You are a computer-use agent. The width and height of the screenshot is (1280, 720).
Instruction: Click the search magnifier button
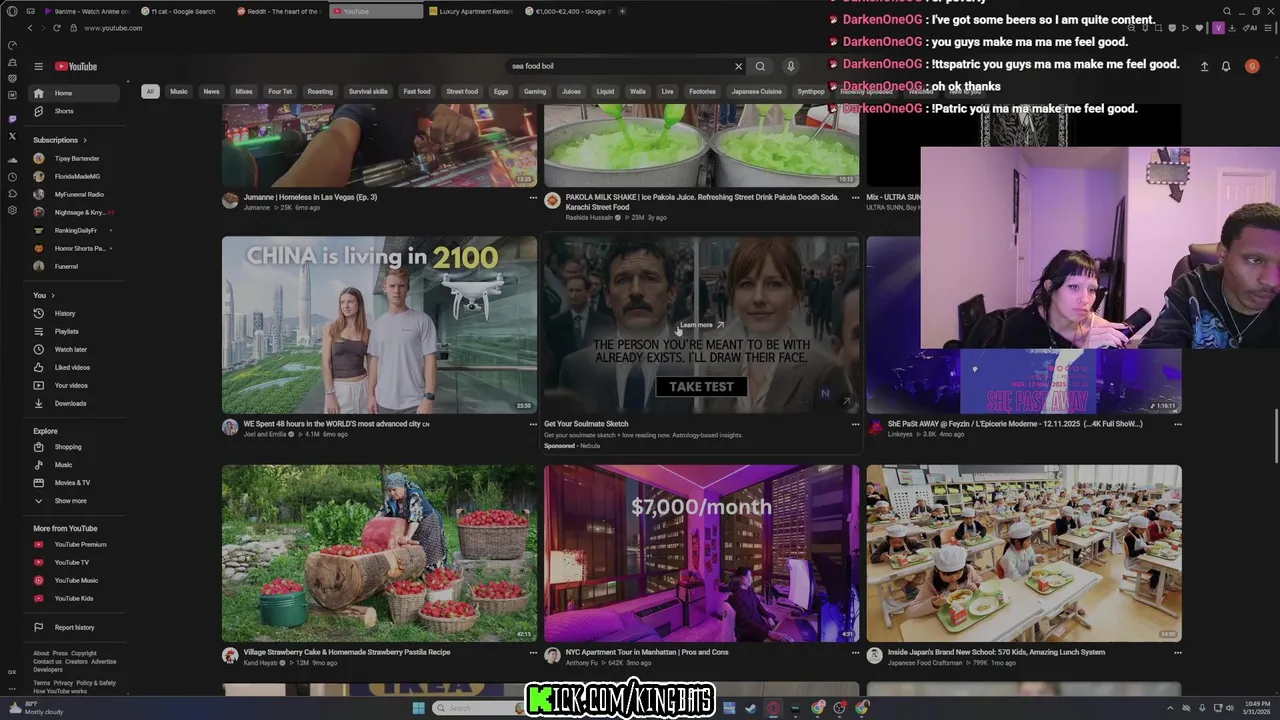tap(760, 66)
